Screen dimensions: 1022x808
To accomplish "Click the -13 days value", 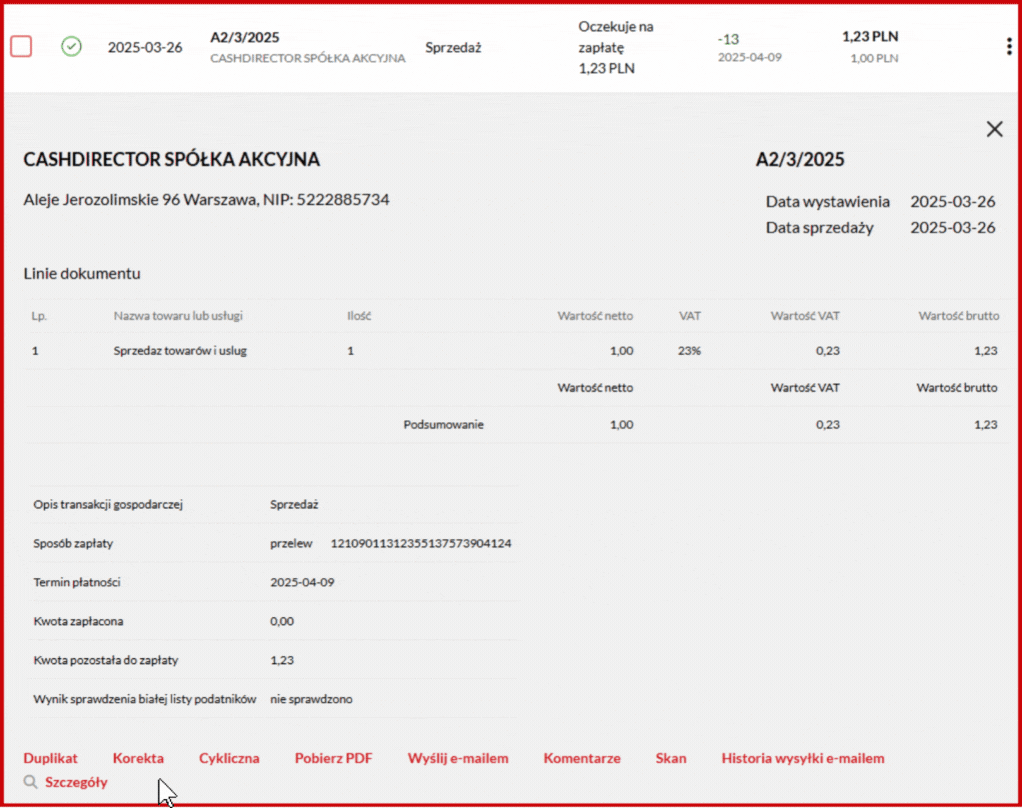I will point(728,39).
